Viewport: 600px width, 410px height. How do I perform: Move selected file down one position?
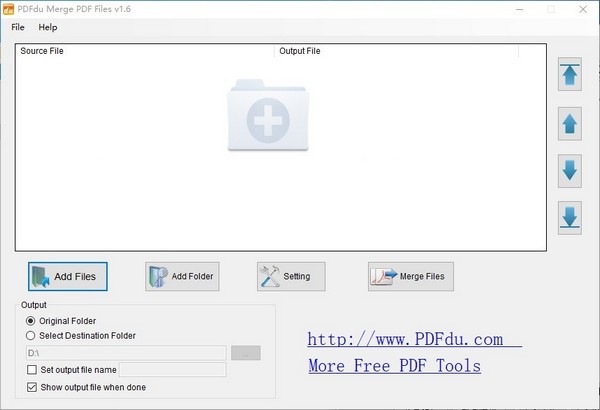pos(570,171)
